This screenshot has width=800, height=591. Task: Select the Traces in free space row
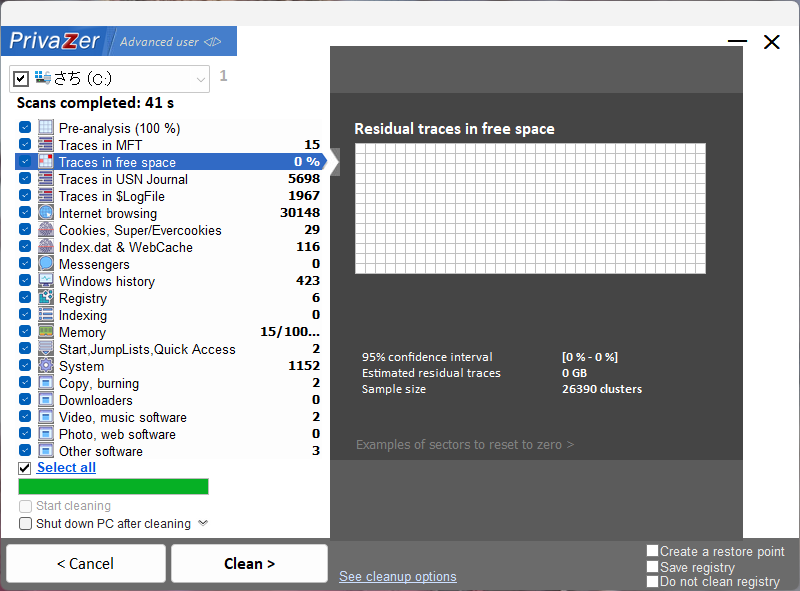pyautogui.click(x=170, y=162)
